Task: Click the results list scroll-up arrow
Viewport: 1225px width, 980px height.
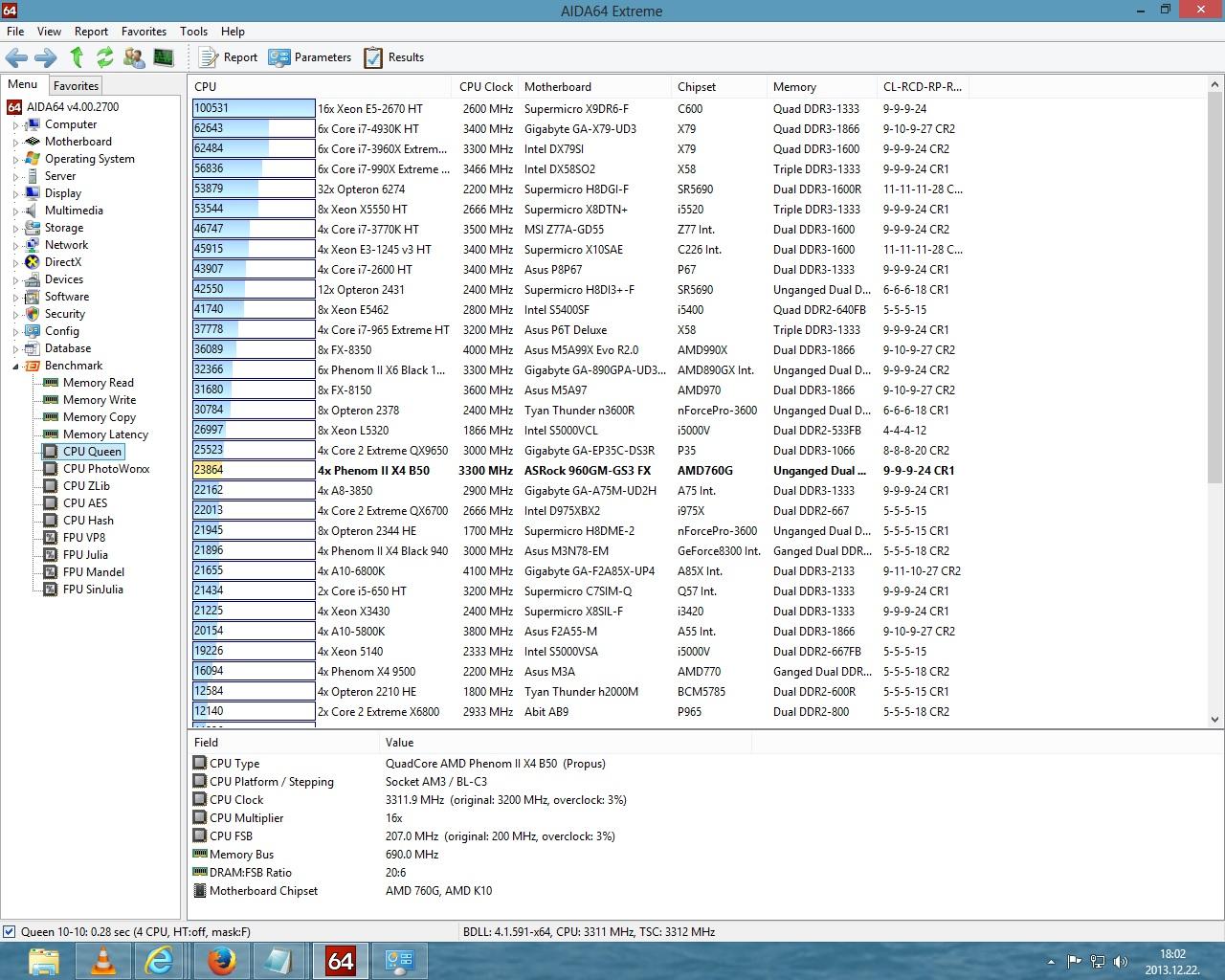Action: (1214, 85)
